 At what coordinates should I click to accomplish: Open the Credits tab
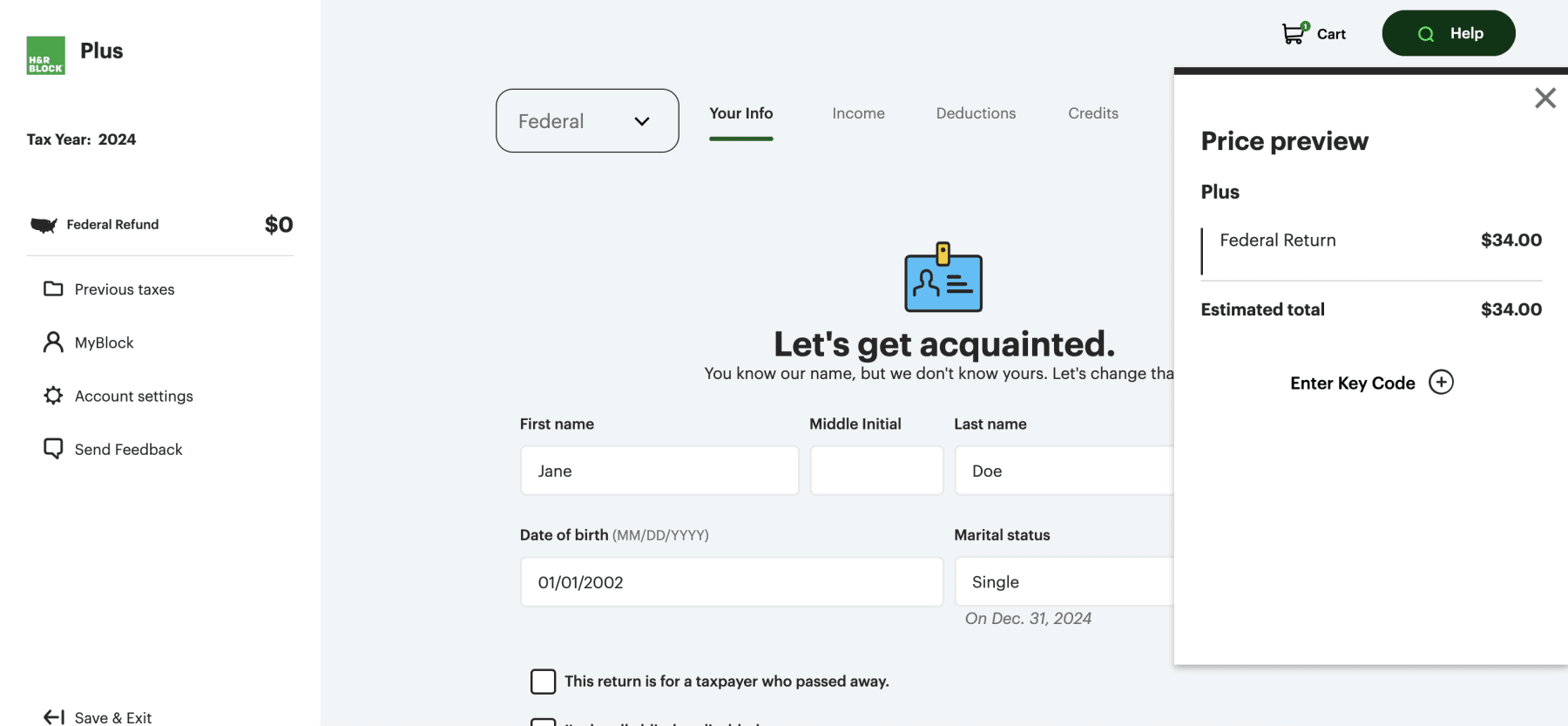(1092, 113)
